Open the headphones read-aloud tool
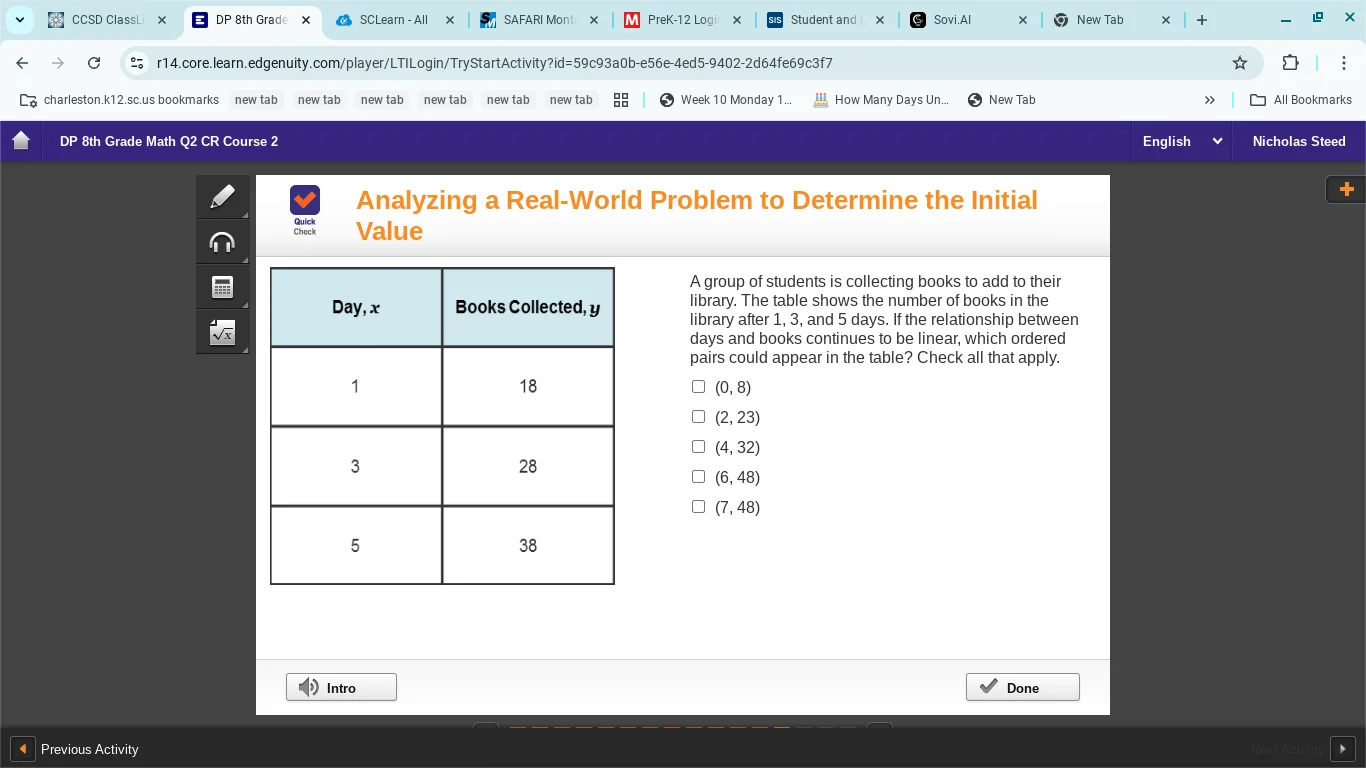 click(x=222, y=241)
